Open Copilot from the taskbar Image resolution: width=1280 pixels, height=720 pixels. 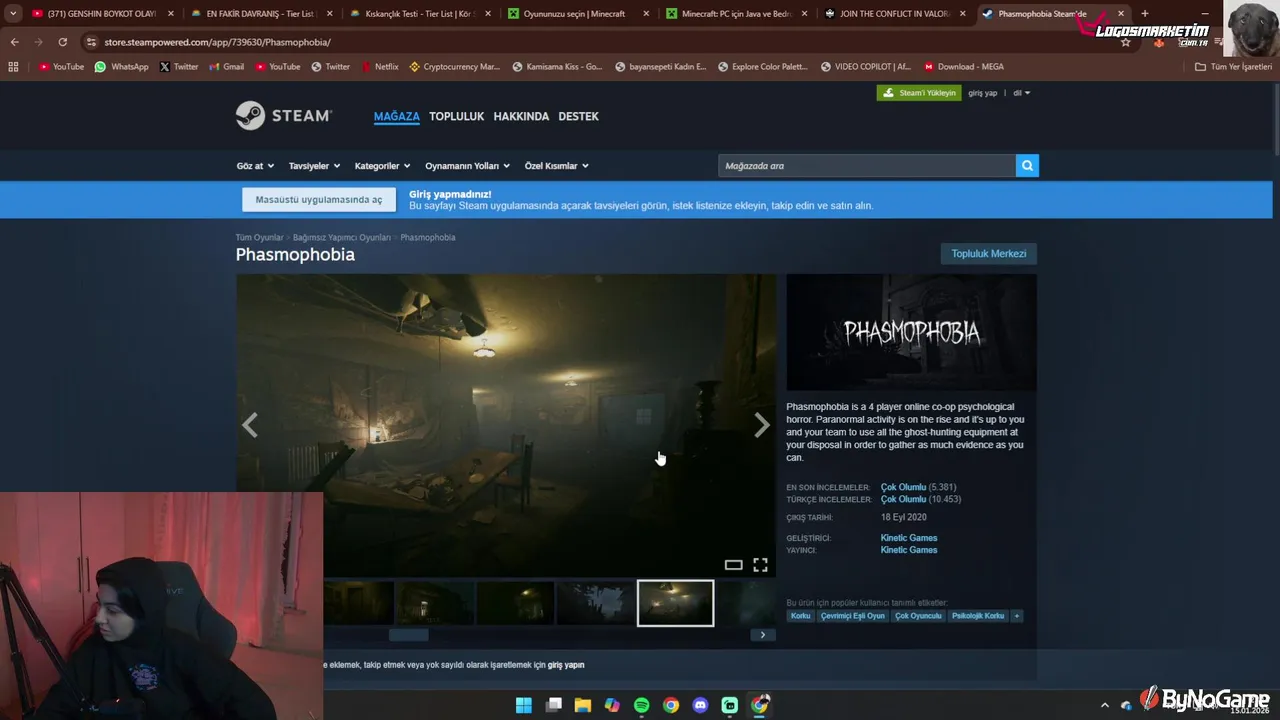[612, 705]
